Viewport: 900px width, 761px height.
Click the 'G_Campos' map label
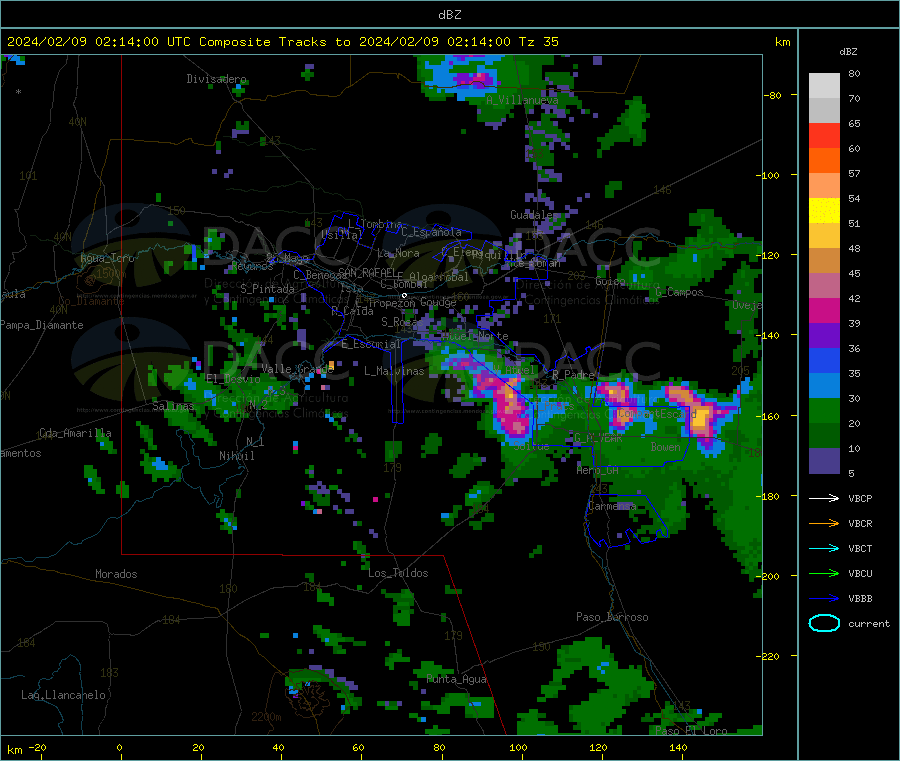[x=680, y=292]
